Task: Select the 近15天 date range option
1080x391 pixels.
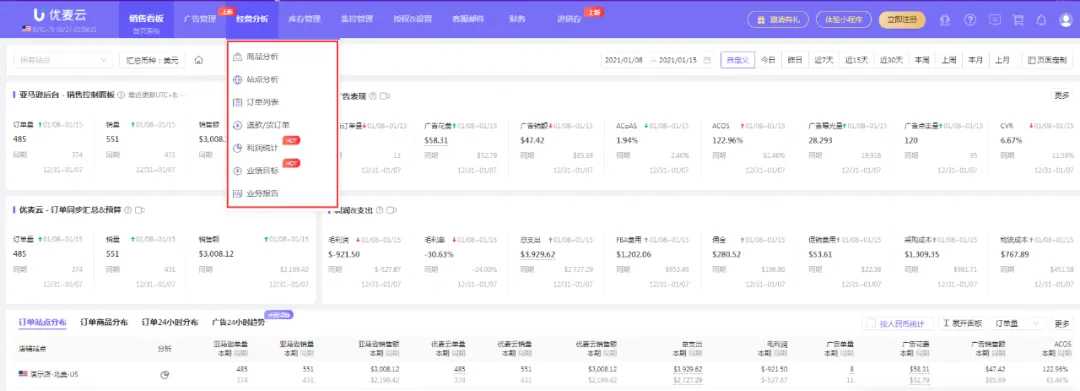Action: coord(857,60)
